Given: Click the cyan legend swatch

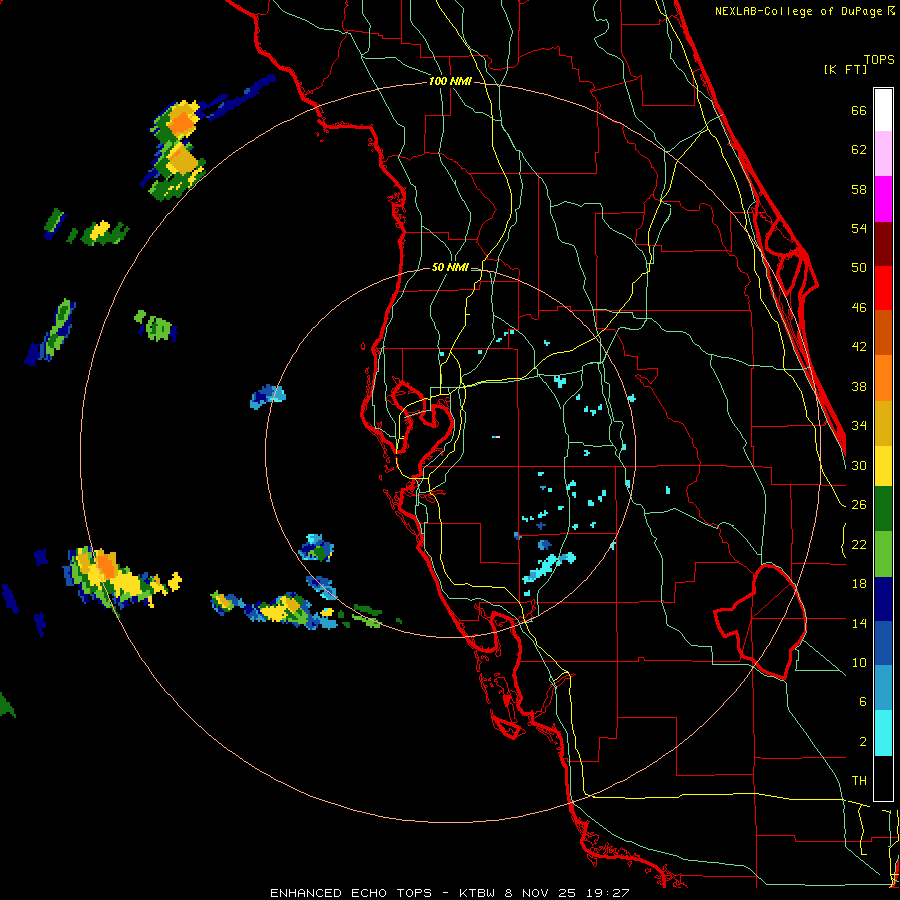Looking at the screenshot, I should click(x=883, y=733).
